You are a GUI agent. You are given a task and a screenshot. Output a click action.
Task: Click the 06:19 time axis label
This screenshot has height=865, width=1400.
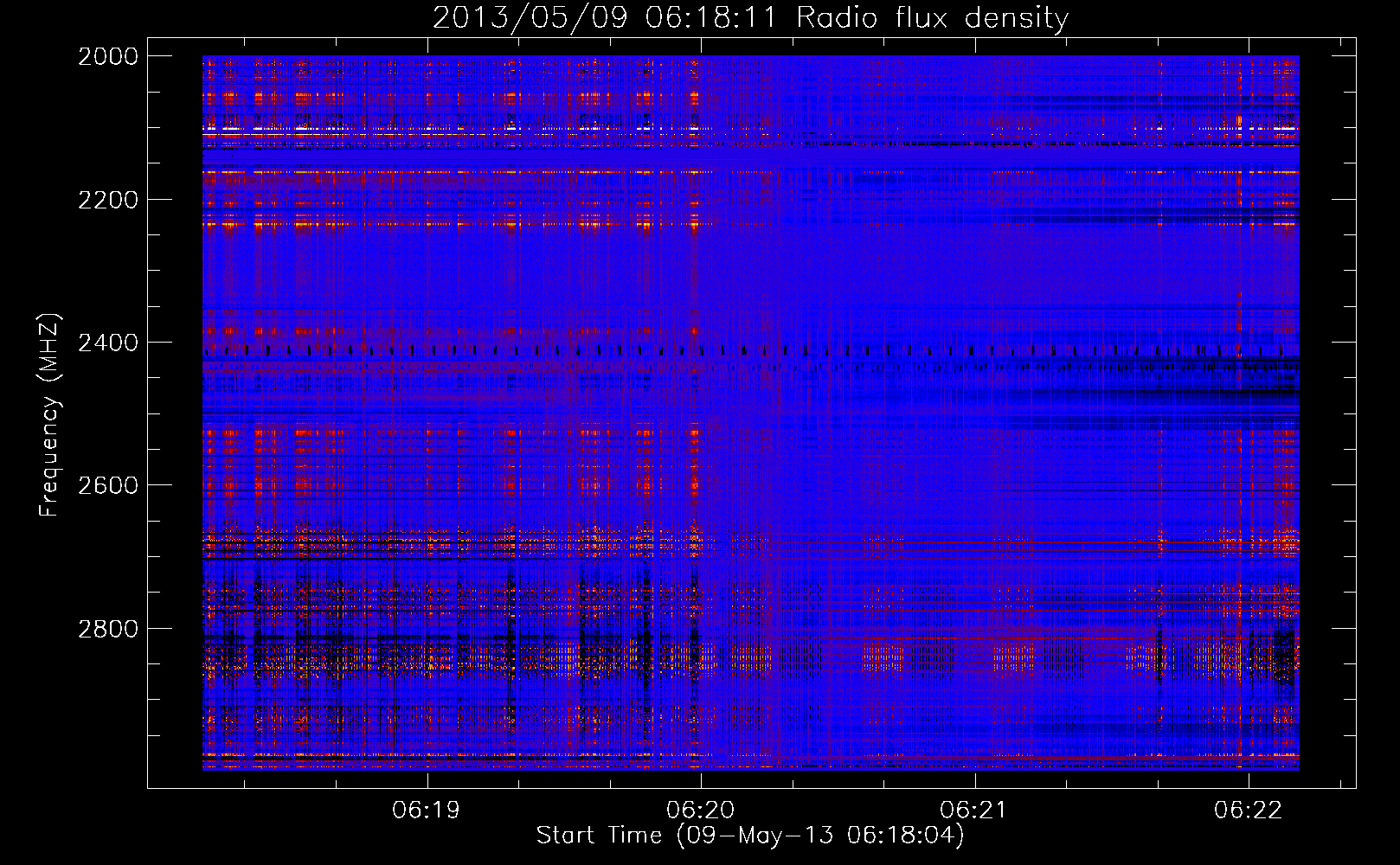pyautogui.click(x=426, y=811)
